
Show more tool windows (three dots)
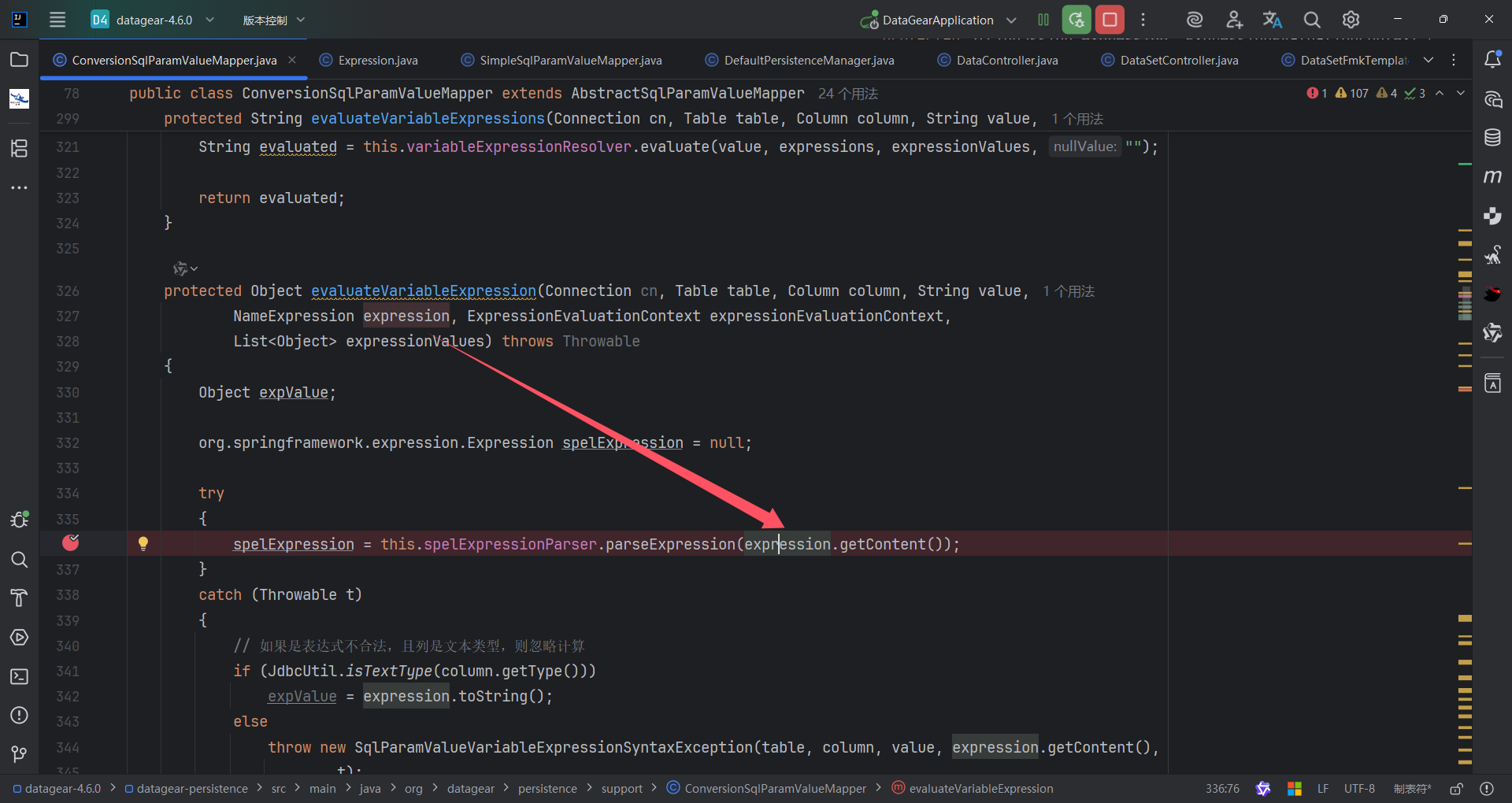coord(19,187)
